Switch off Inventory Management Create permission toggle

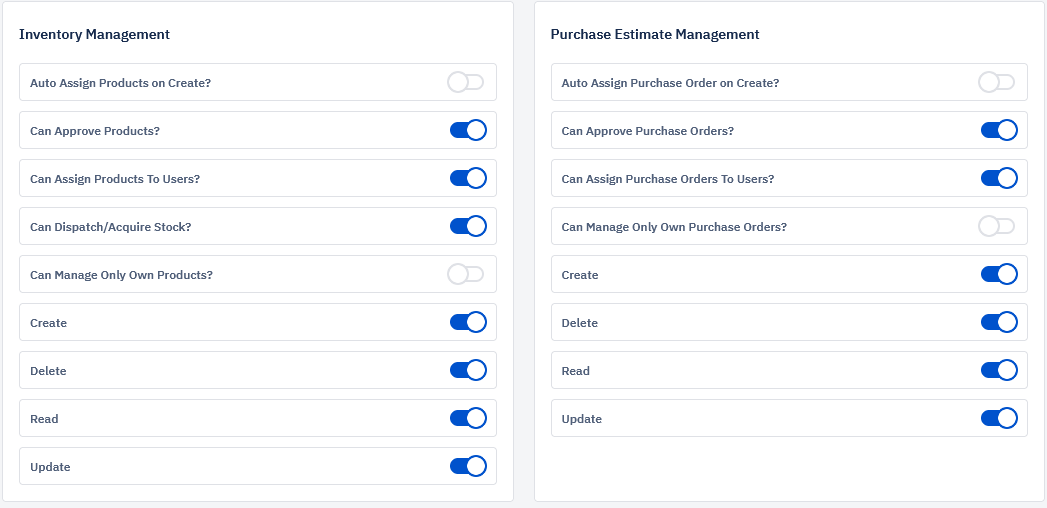468,322
